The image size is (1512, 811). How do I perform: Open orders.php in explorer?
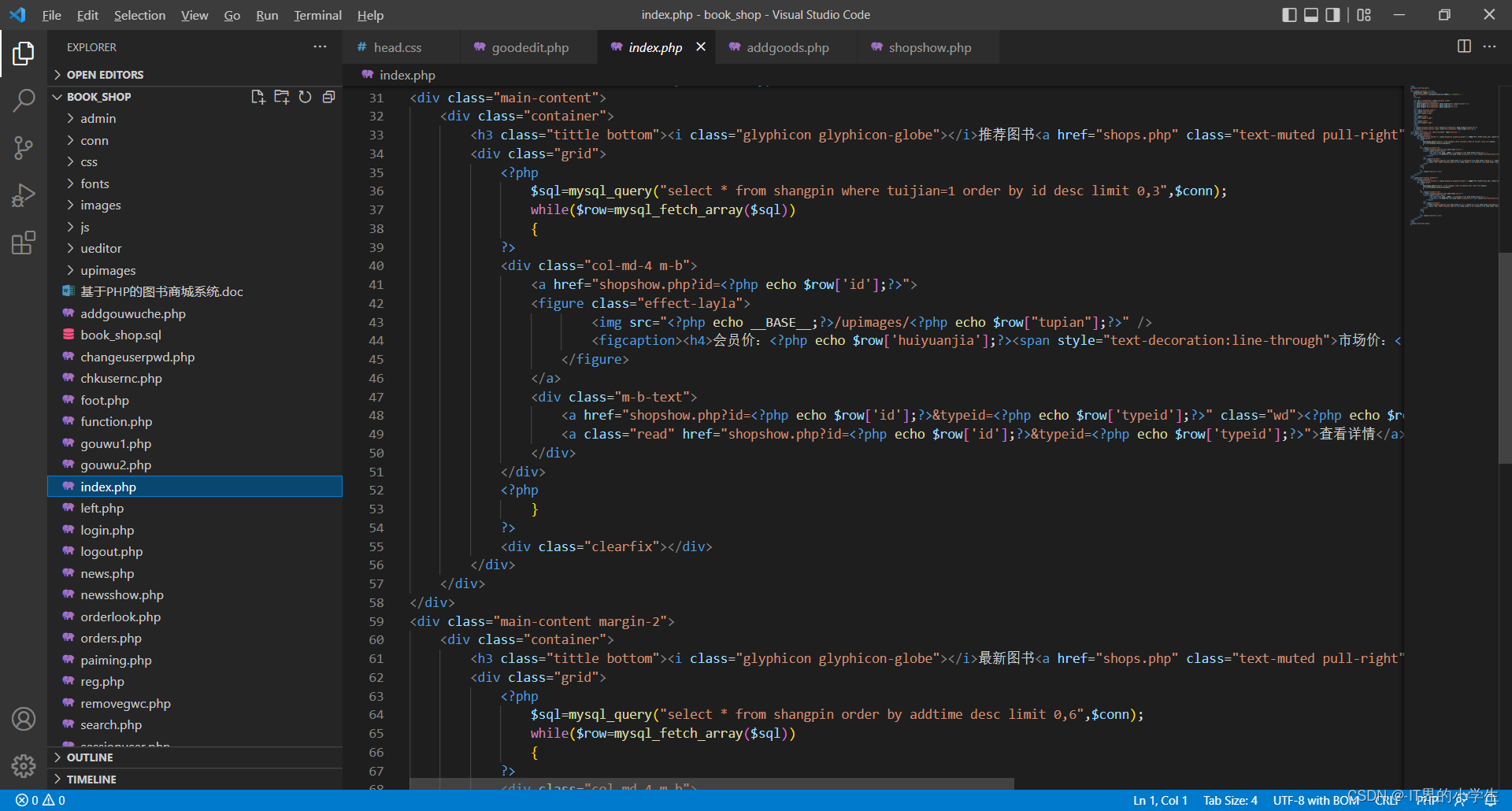tap(111, 638)
